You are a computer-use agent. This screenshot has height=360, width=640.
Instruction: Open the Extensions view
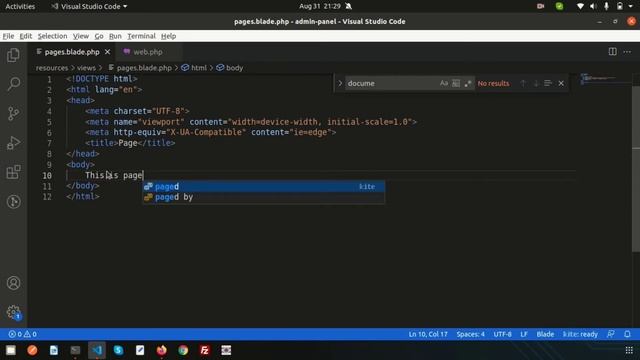tap(13, 172)
